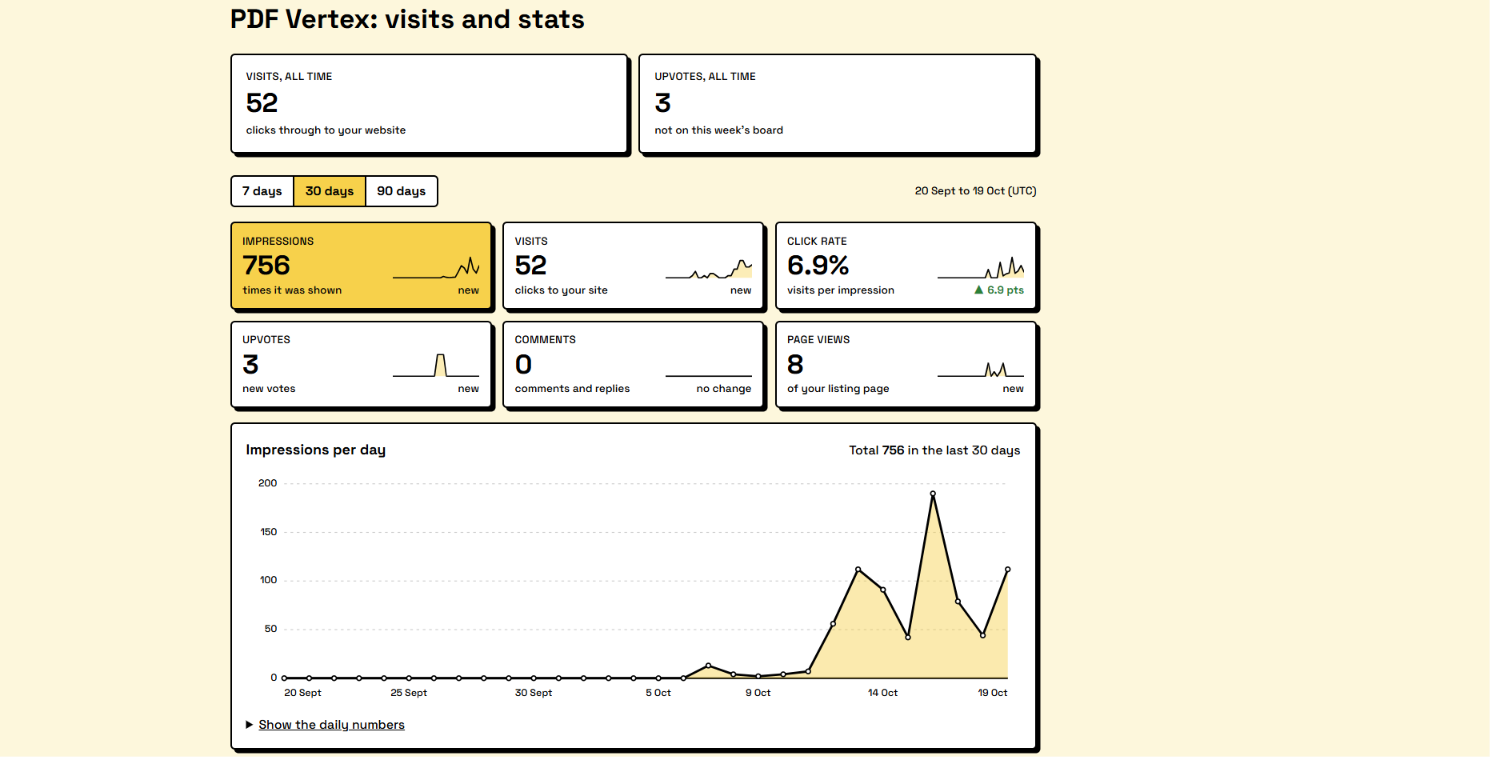Click the 9 Oct axis label

pos(758,693)
